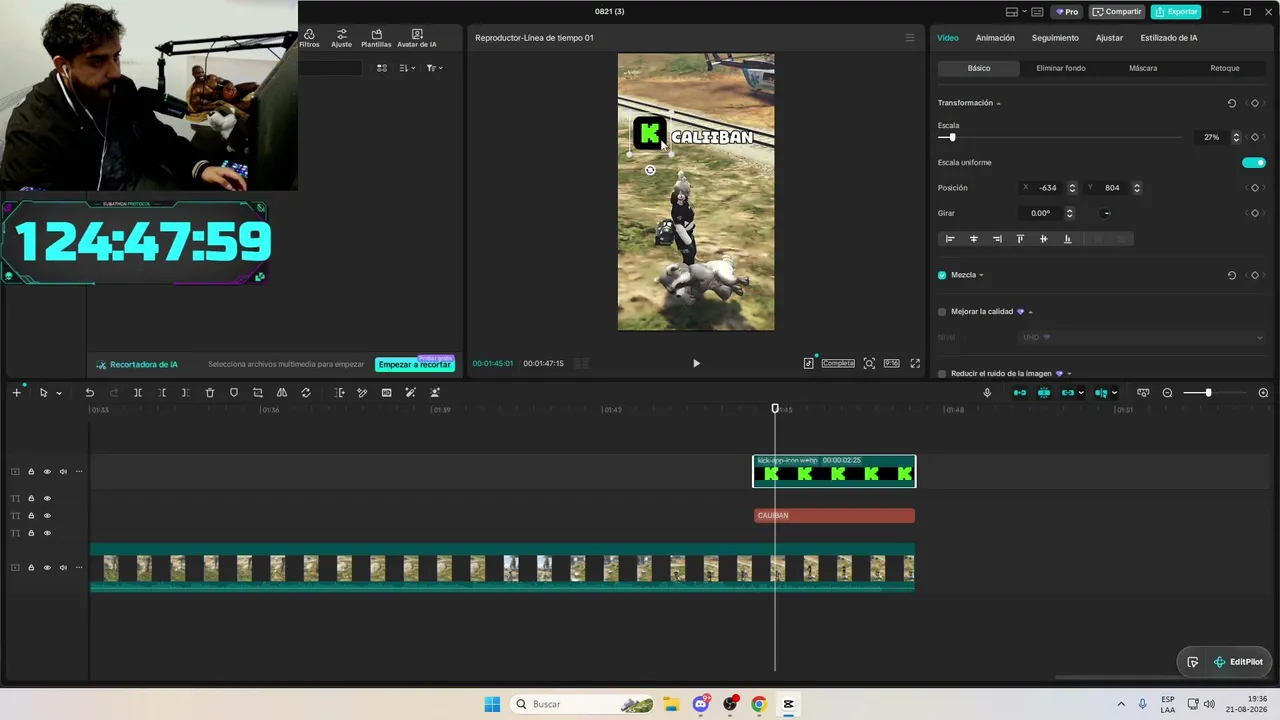This screenshot has width=1280, height=720.
Task: Click the record voiceover microphone icon
Action: coord(987,393)
